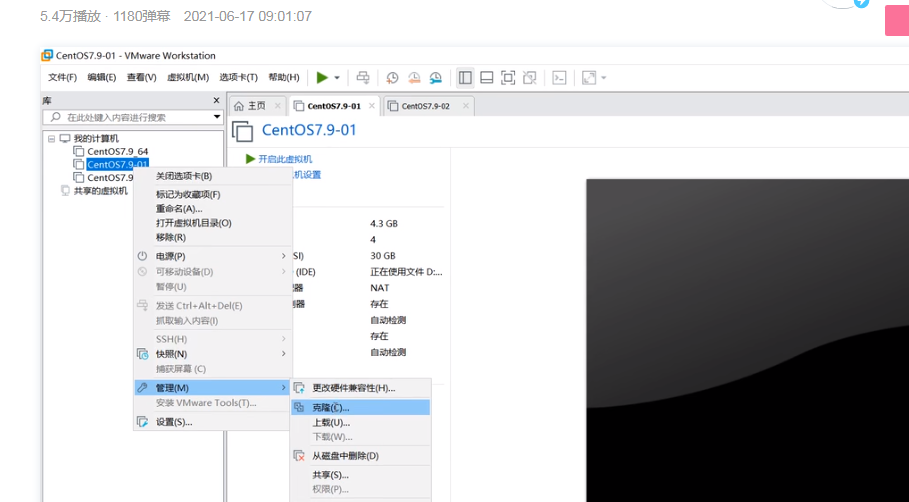Click the clone icon beside 克隆(C)...
This screenshot has width=909, height=502.
[x=299, y=408]
